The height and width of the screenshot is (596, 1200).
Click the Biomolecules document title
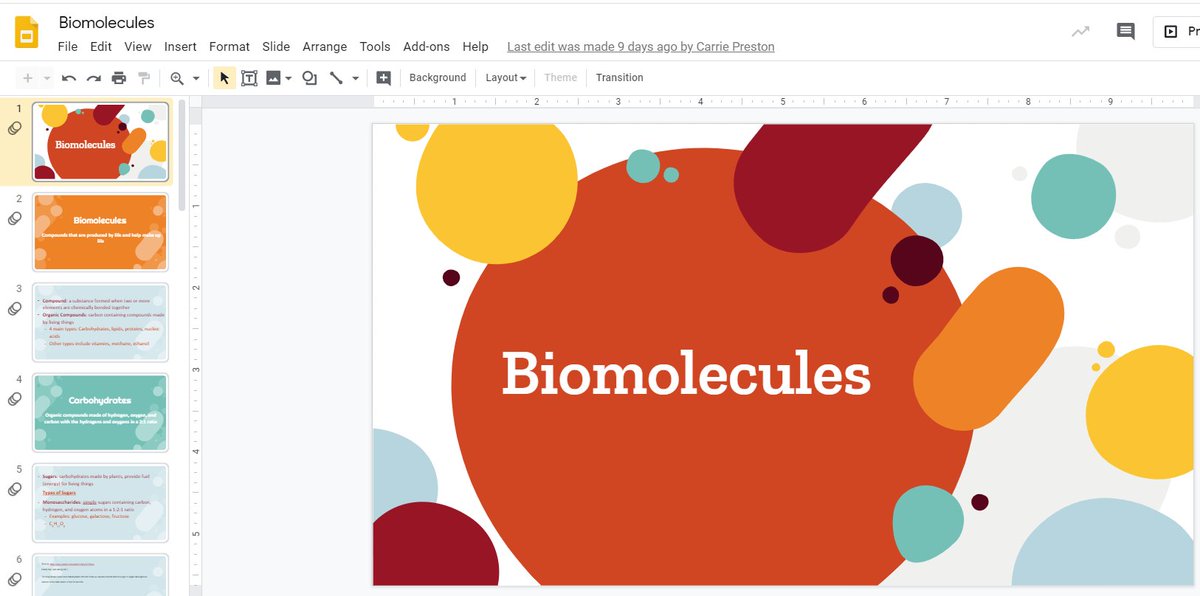(x=107, y=23)
